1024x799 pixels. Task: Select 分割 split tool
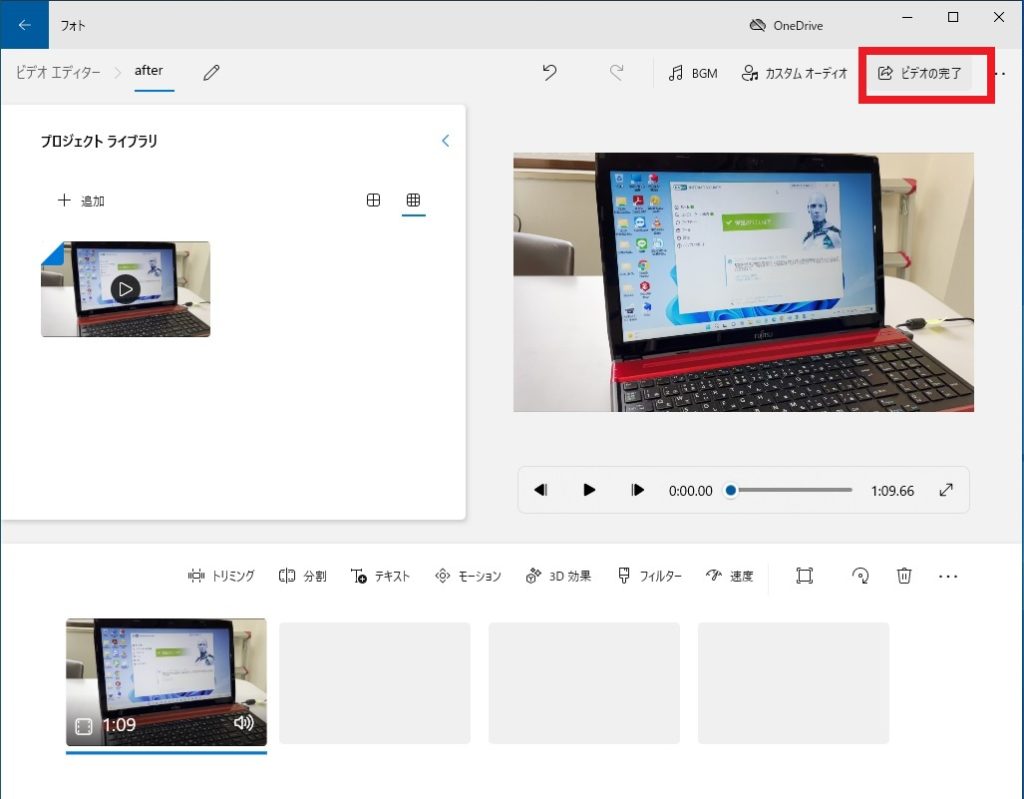click(302, 576)
